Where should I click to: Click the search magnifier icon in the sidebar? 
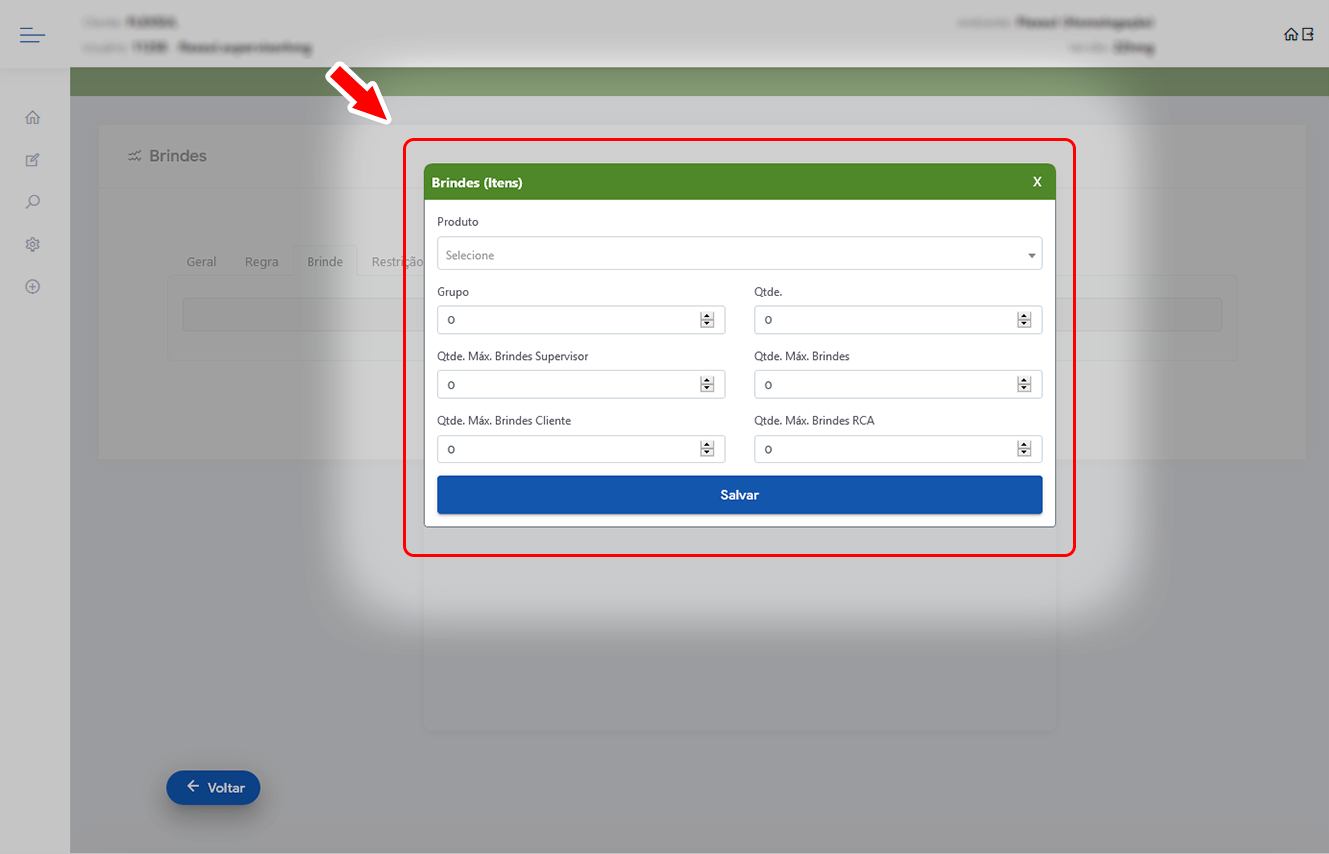[32, 202]
